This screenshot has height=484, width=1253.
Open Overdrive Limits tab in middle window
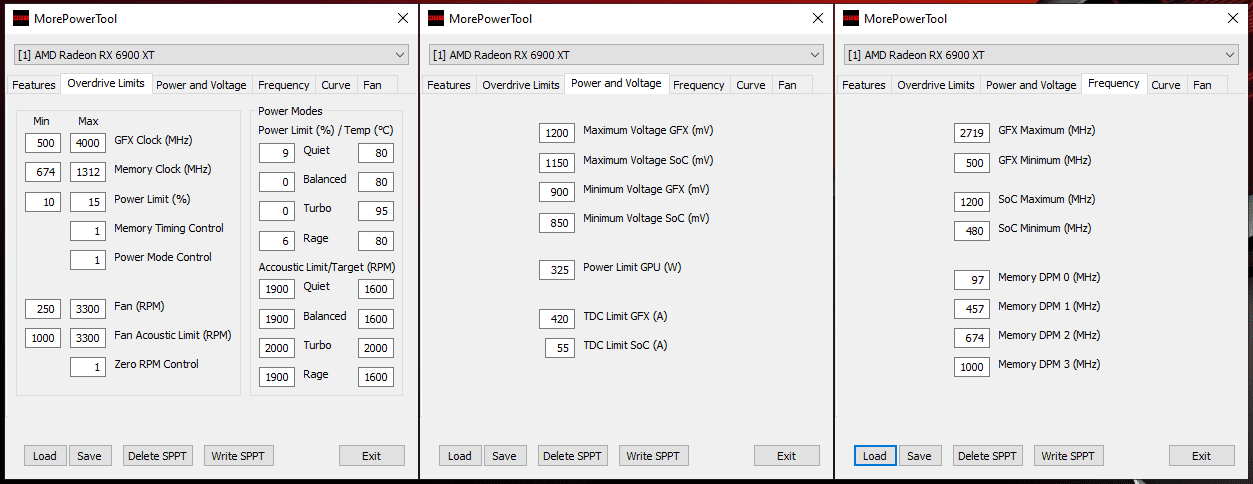[x=521, y=85]
